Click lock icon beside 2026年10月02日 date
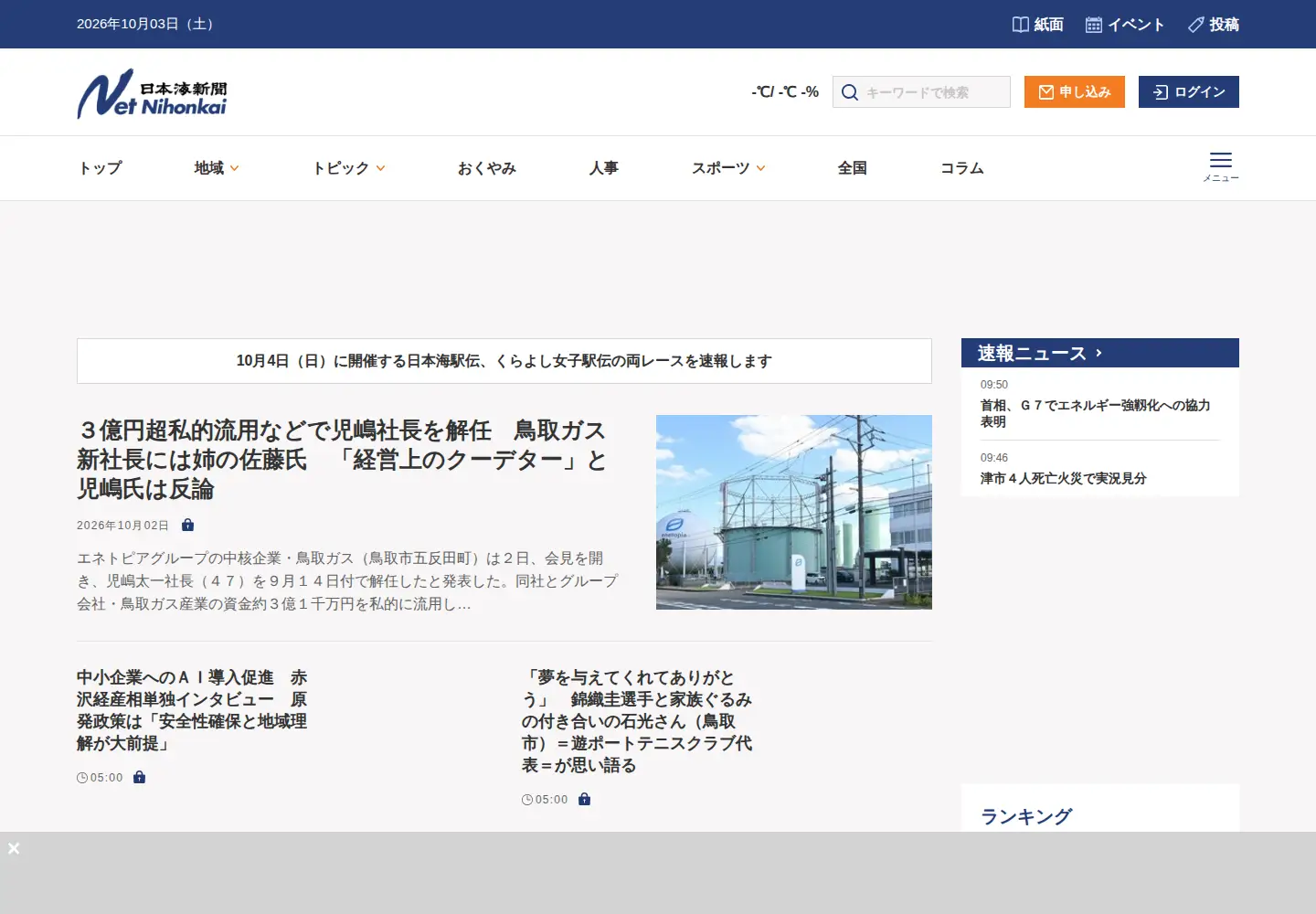This screenshot has height=914, width=1316. 187,525
